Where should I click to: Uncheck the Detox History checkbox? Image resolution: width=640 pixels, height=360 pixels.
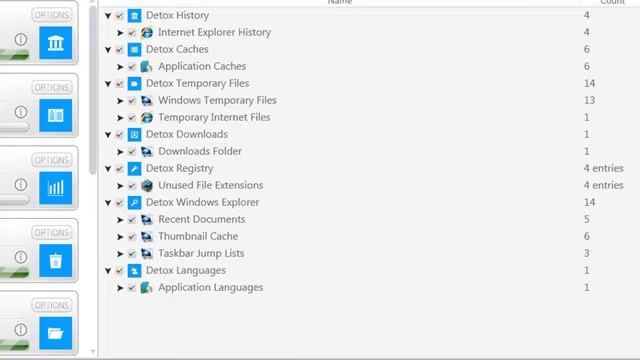[119, 16]
